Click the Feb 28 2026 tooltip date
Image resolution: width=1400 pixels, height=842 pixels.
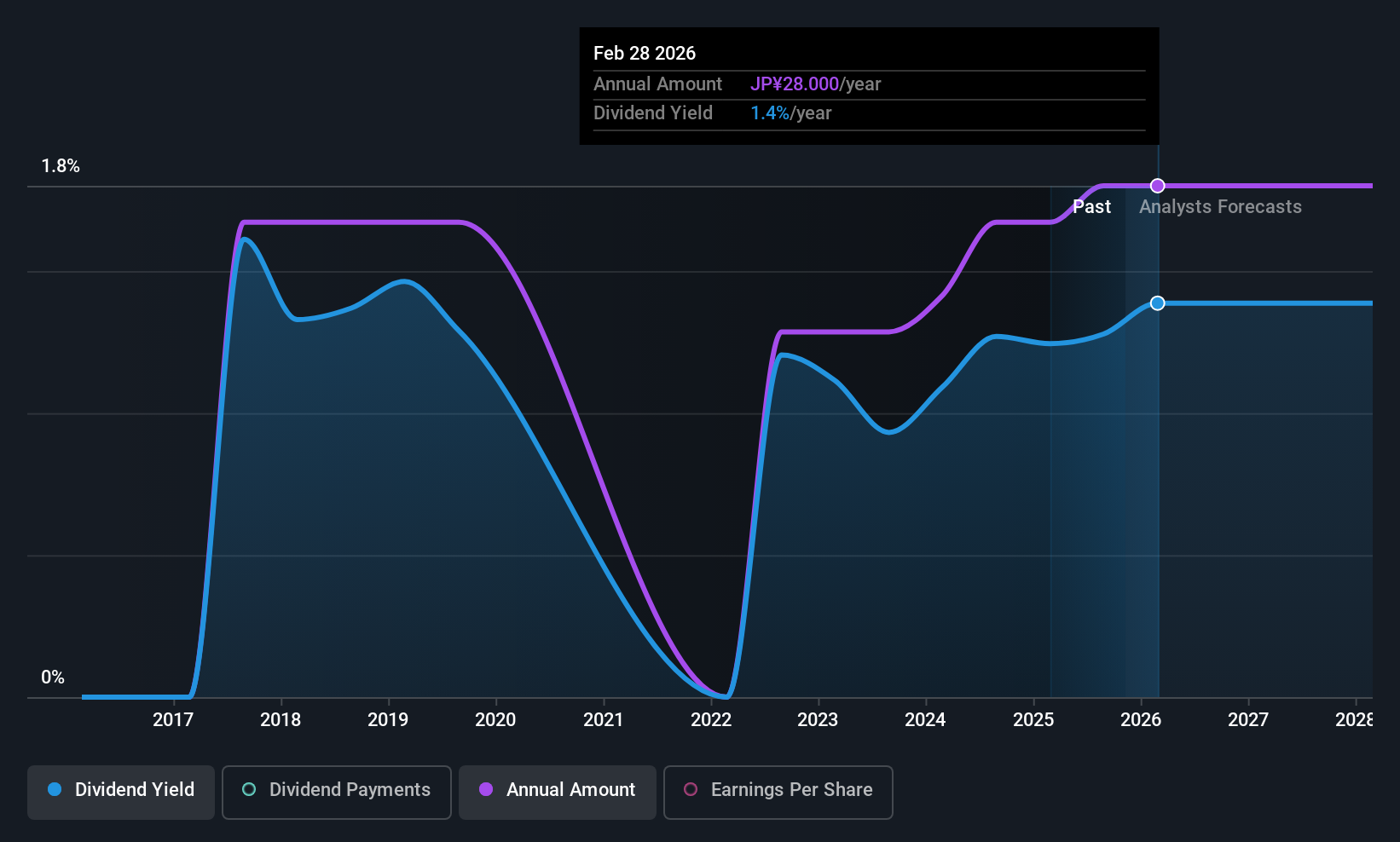coord(645,53)
